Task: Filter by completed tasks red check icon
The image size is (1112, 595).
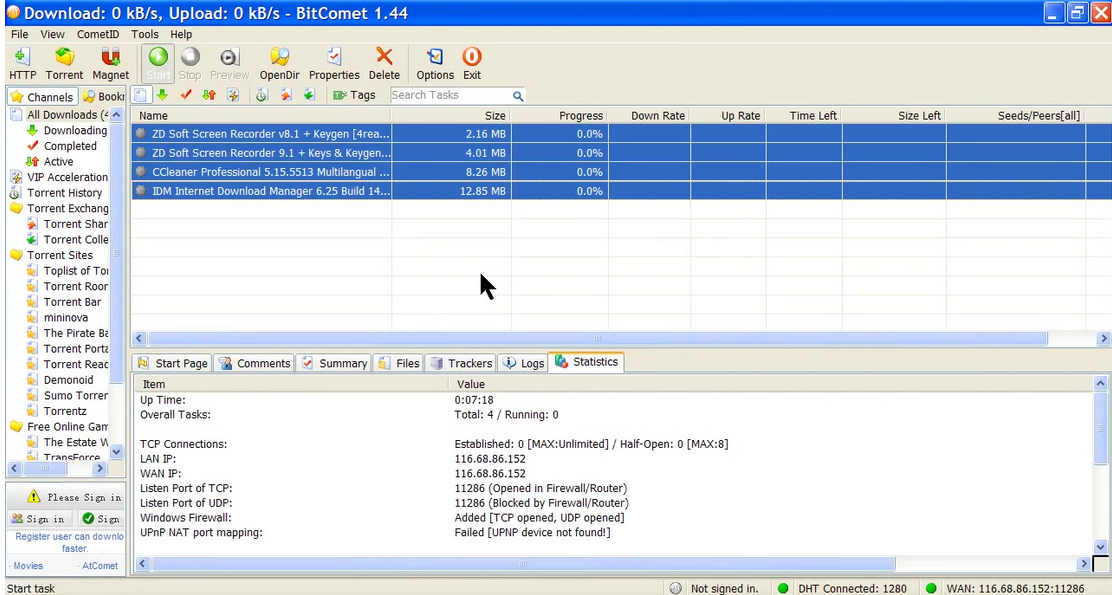Action: pyautogui.click(x=186, y=95)
